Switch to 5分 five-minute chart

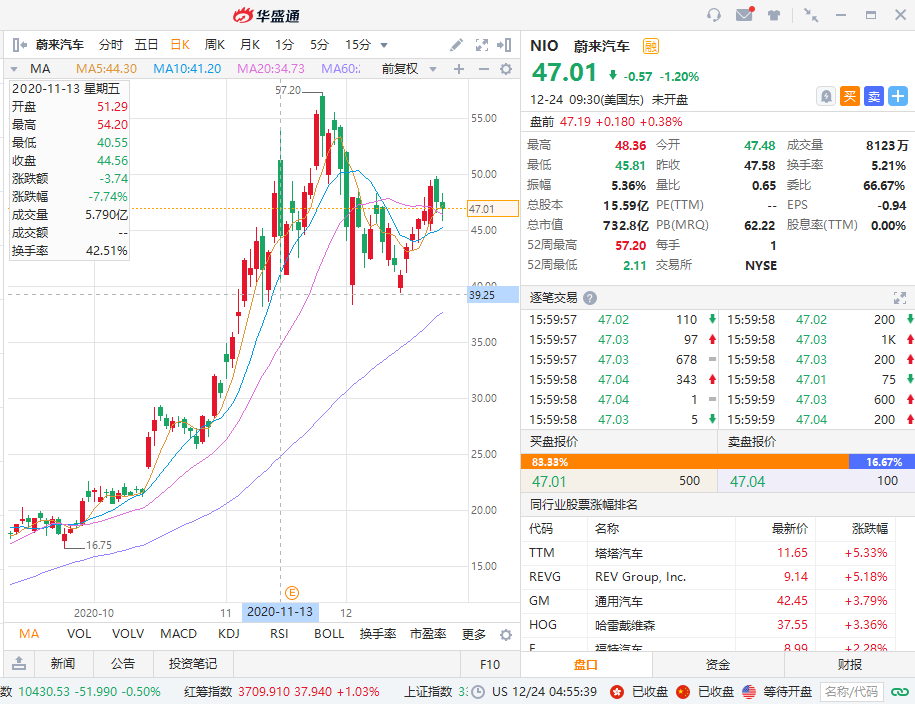[x=319, y=45]
